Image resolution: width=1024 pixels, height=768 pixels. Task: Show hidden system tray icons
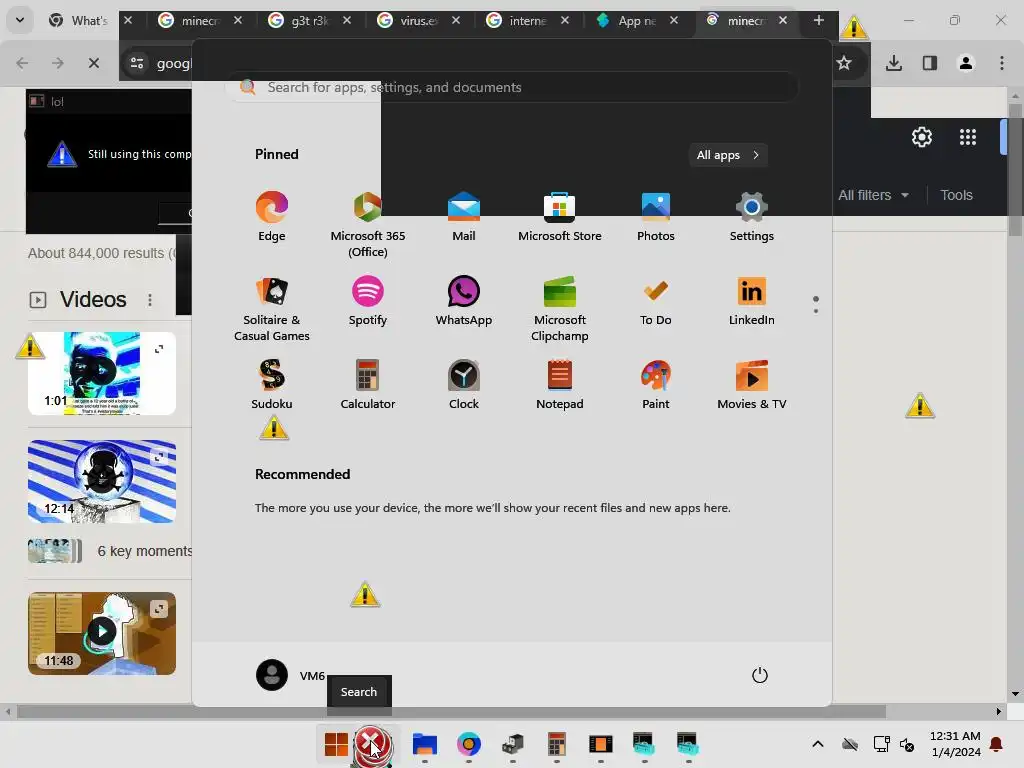[x=818, y=744]
